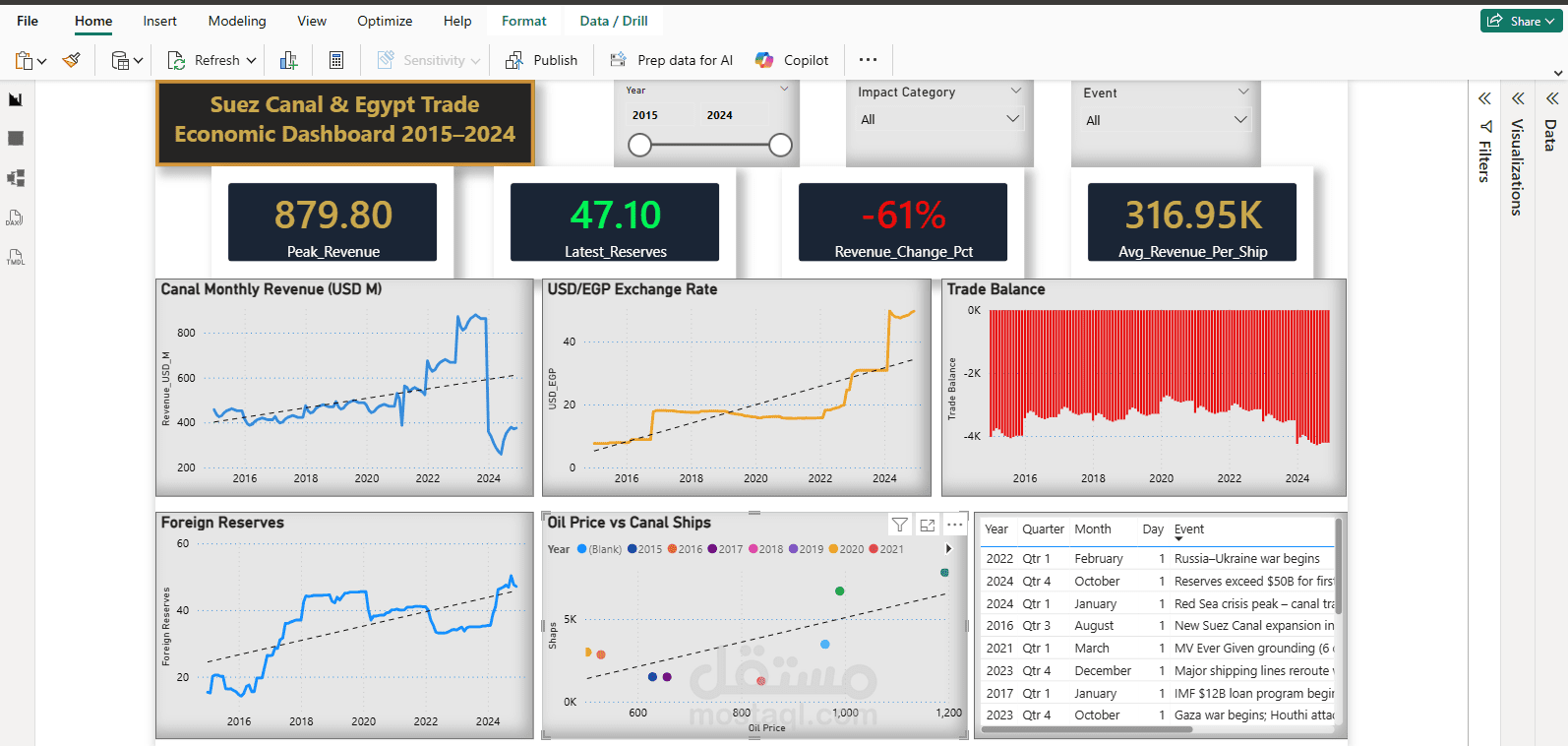Expand the Get data dropdown arrow
The height and width of the screenshot is (746, 1568).
point(139,61)
